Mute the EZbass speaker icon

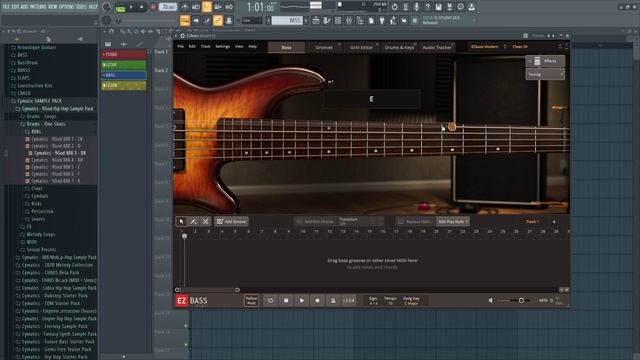pyautogui.click(x=491, y=300)
